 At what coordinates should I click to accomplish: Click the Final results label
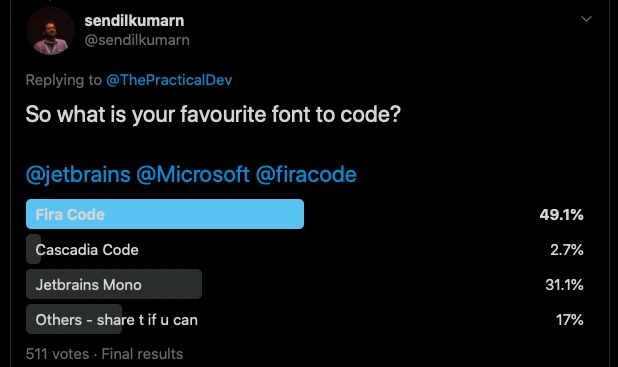(142, 354)
